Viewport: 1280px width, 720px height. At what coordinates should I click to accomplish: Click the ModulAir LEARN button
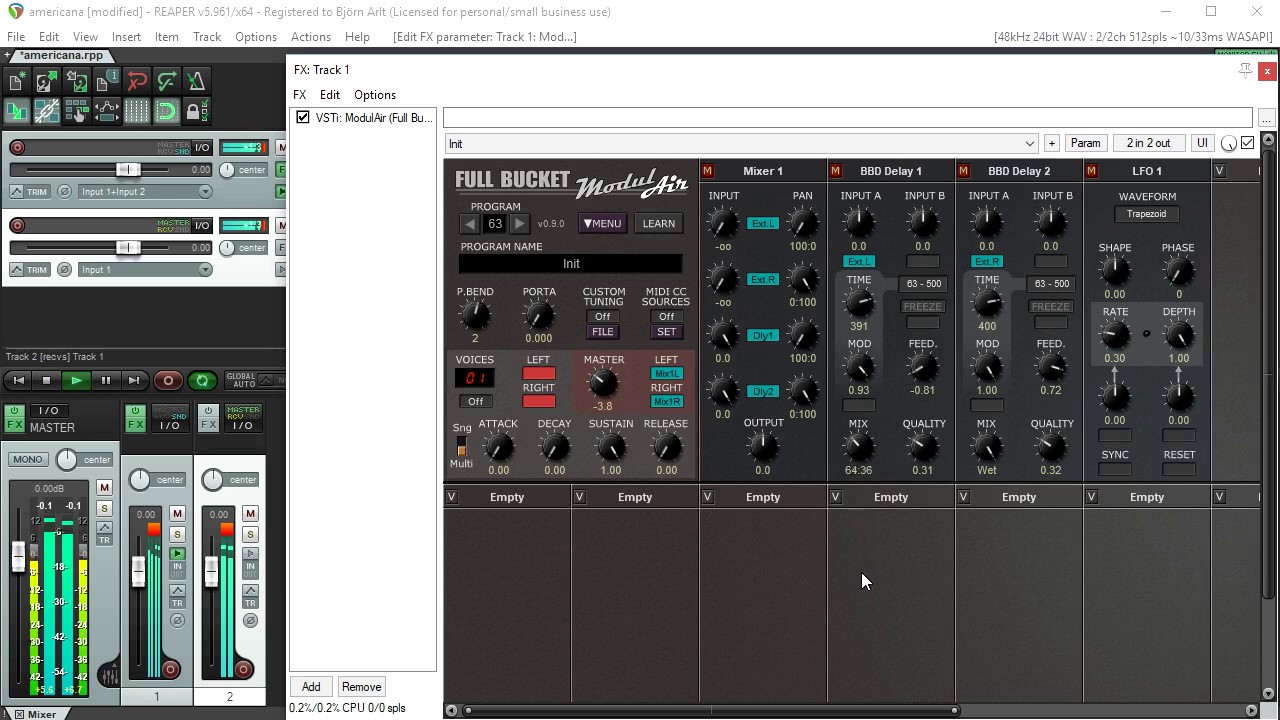tap(658, 224)
